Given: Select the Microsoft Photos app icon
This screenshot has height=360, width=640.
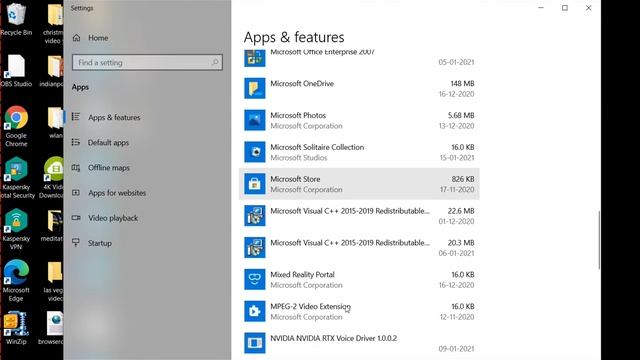Looking at the screenshot, I should 255,120.
